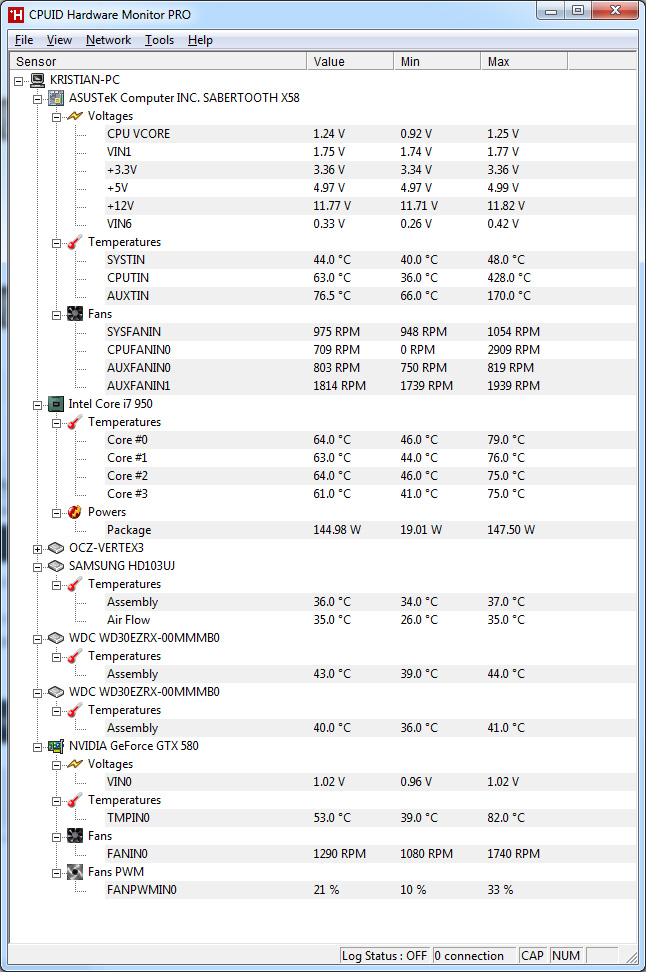Select the TMPIN0 row
This screenshot has height=972, width=646.
point(371,818)
